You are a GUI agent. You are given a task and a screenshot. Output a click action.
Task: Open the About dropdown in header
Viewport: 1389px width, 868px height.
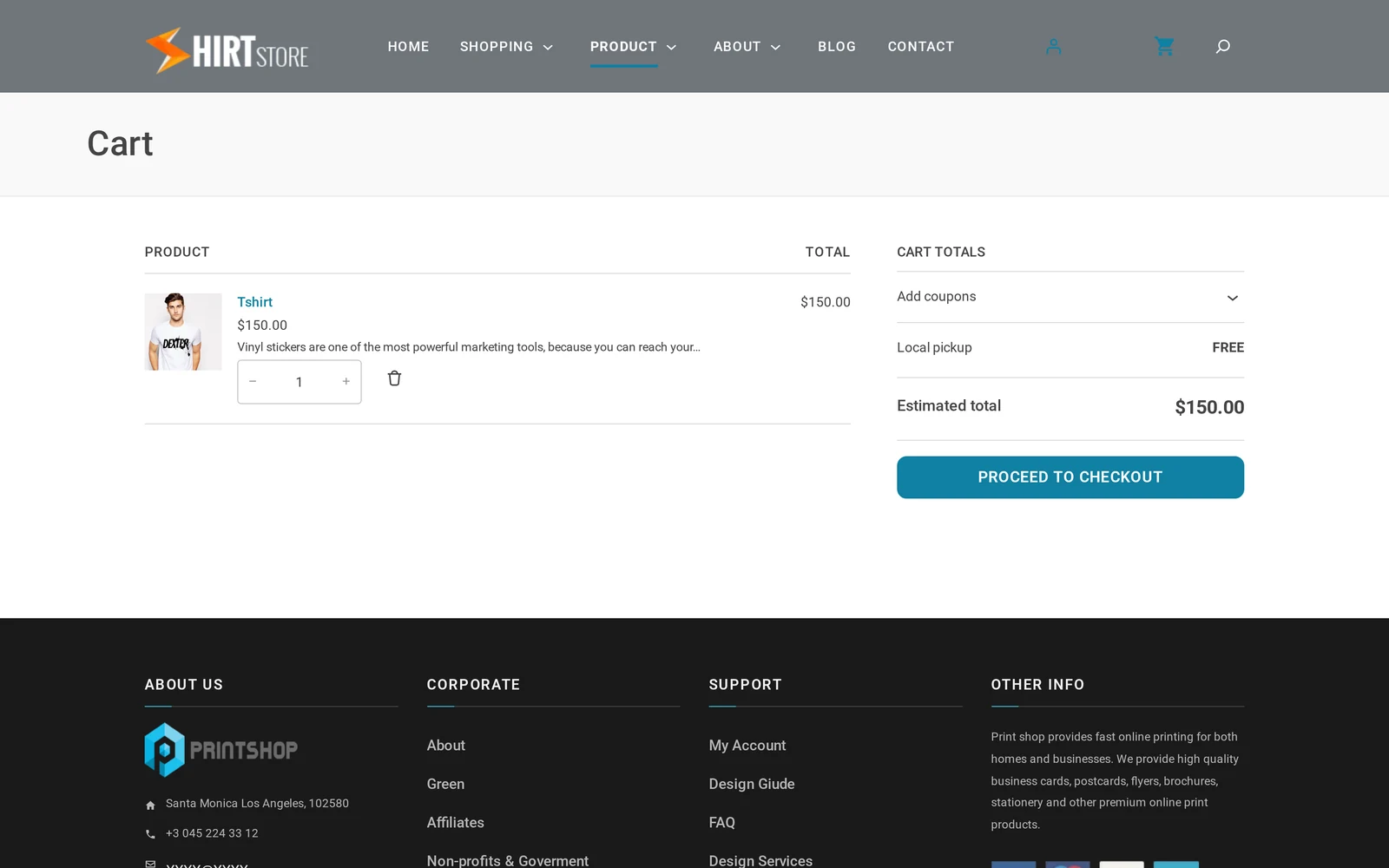pos(747,47)
